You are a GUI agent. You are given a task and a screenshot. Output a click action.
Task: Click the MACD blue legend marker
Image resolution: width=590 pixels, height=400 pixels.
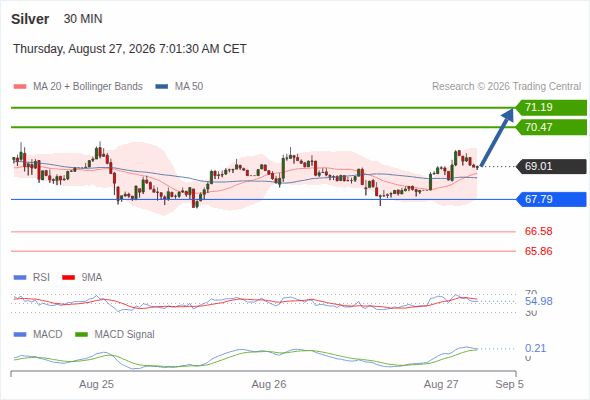coord(20,335)
